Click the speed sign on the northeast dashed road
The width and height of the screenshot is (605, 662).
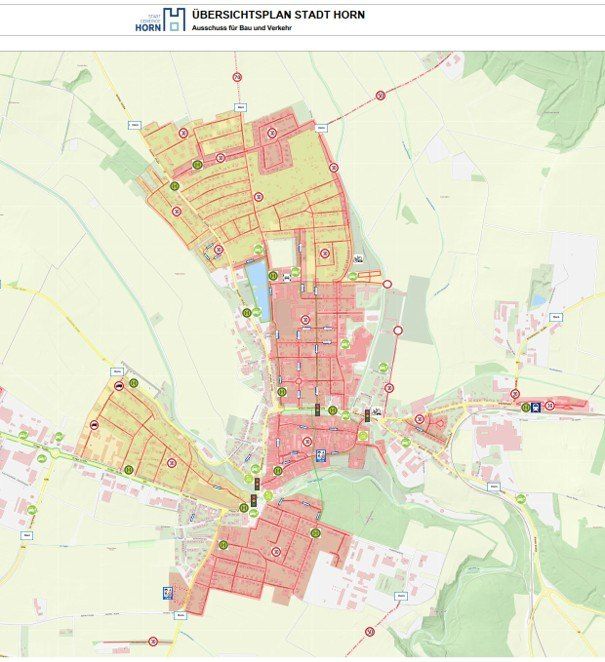coord(380,95)
